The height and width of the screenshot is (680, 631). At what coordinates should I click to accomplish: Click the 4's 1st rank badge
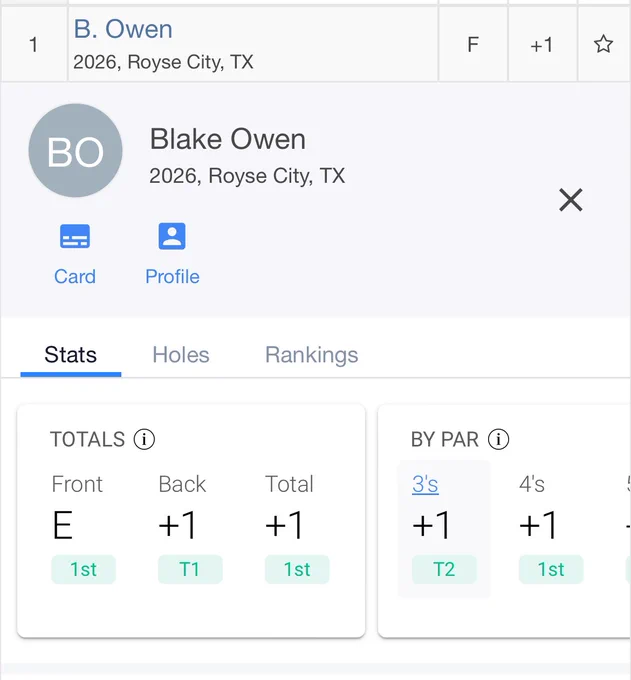pyautogui.click(x=551, y=569)
